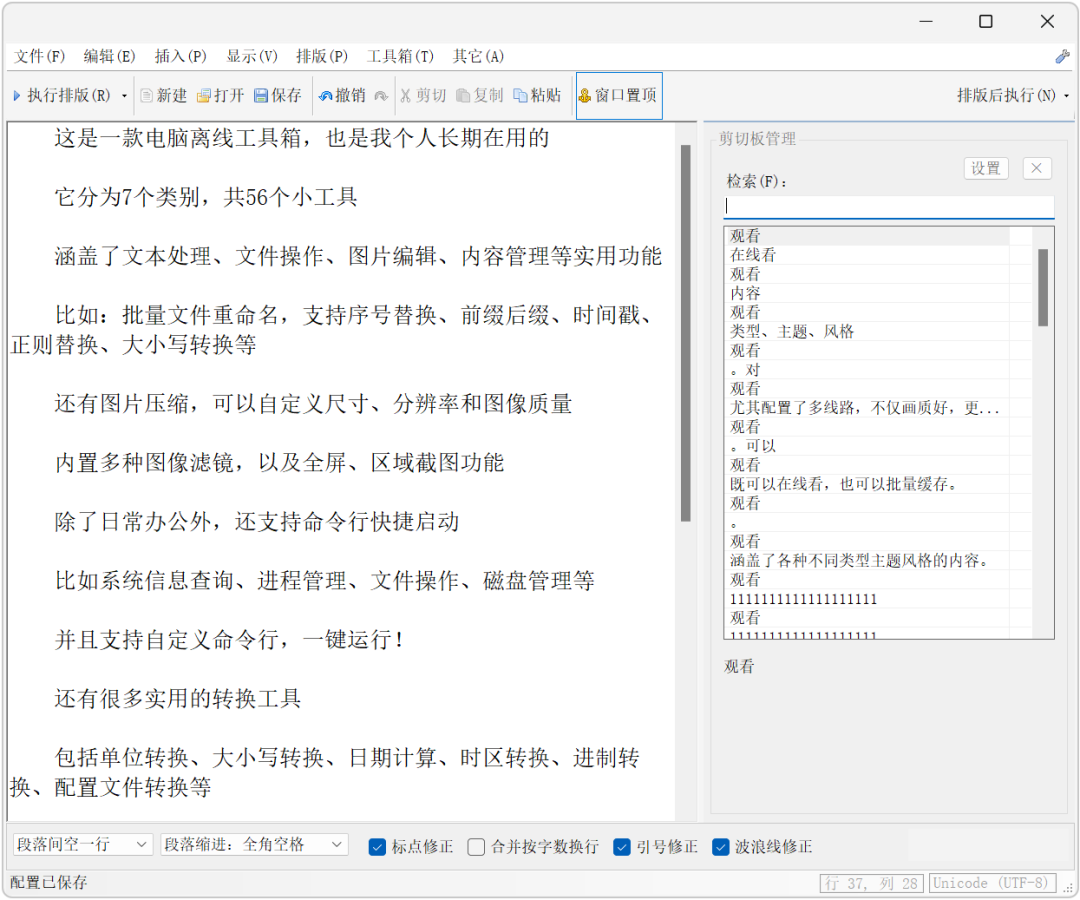
Task: Toggle 窗口置顶 always-on-top button
Action: click(x=619, y=96)
